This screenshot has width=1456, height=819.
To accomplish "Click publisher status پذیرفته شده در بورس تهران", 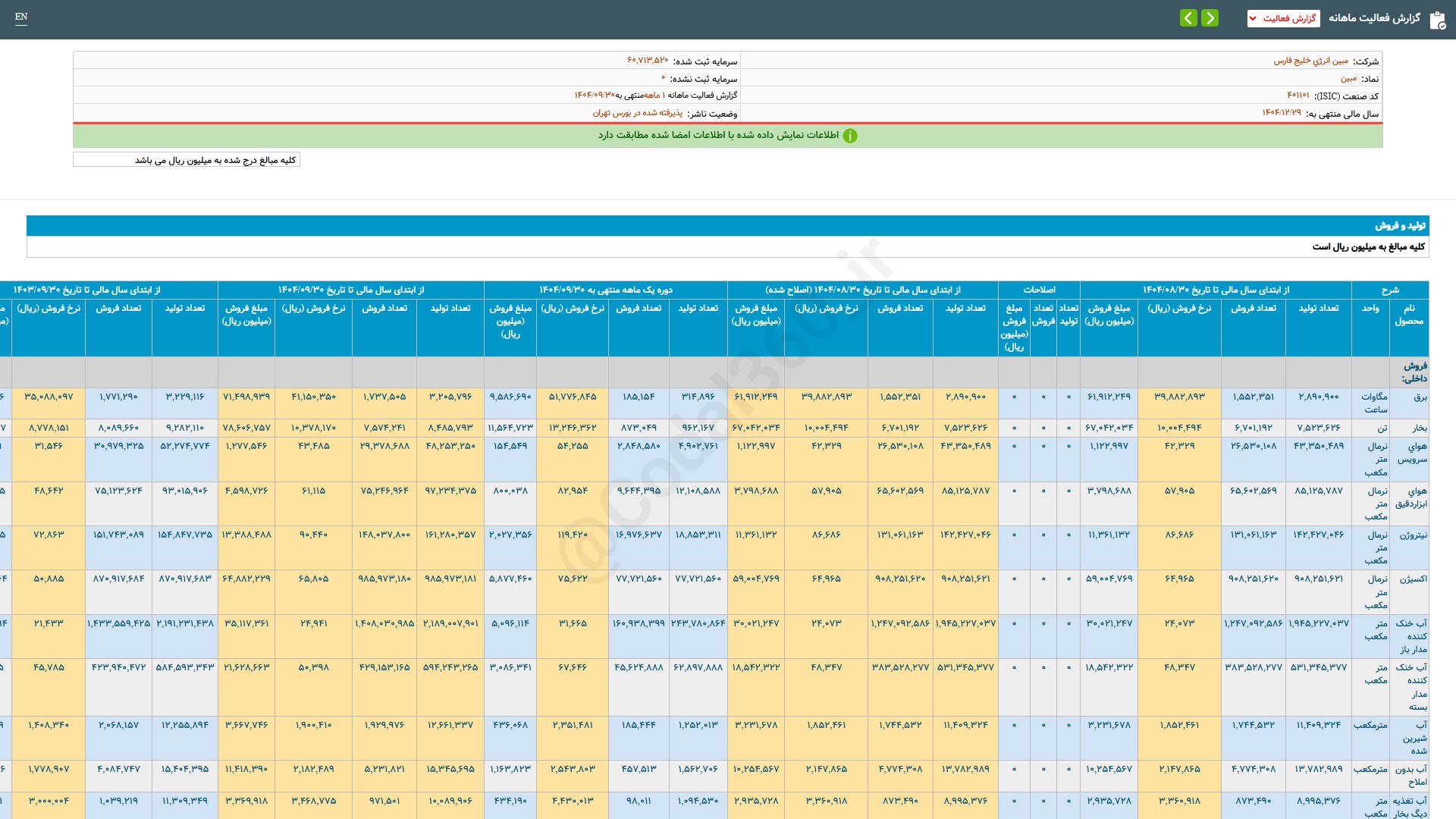I will pos(637,113).
